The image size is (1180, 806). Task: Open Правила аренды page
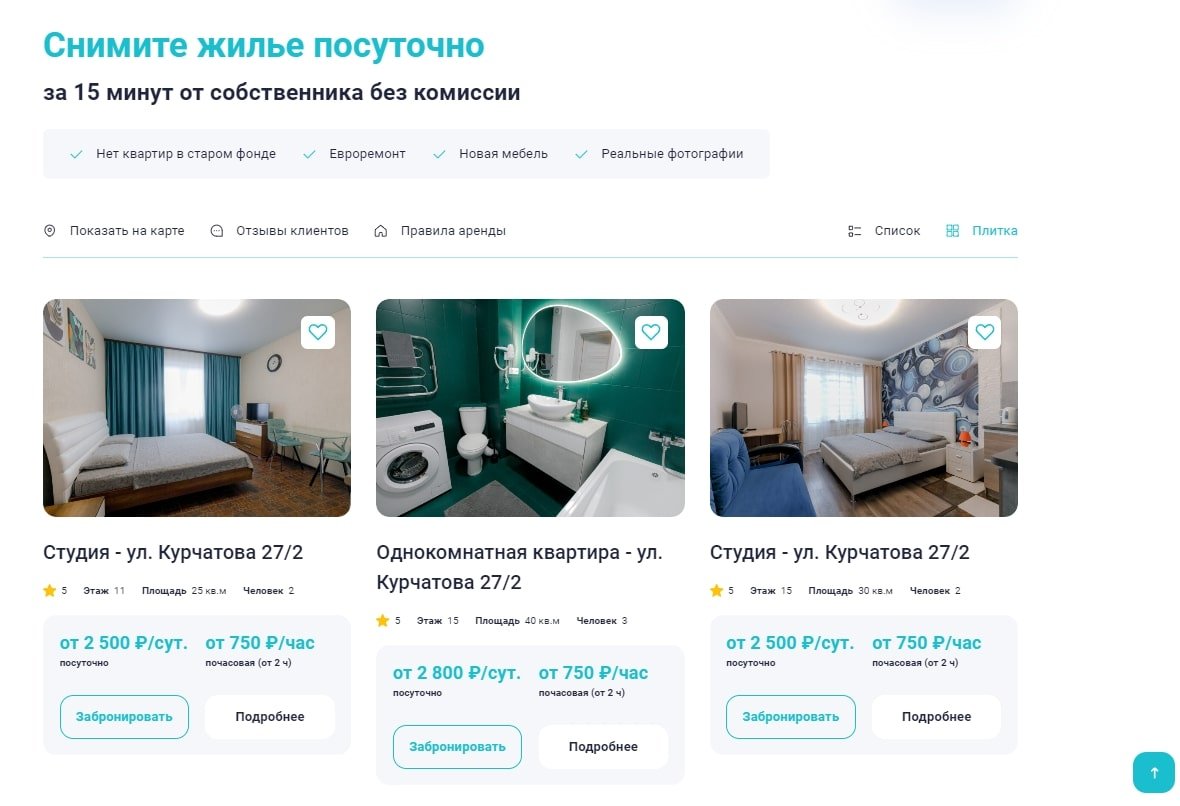coord(453,231)
